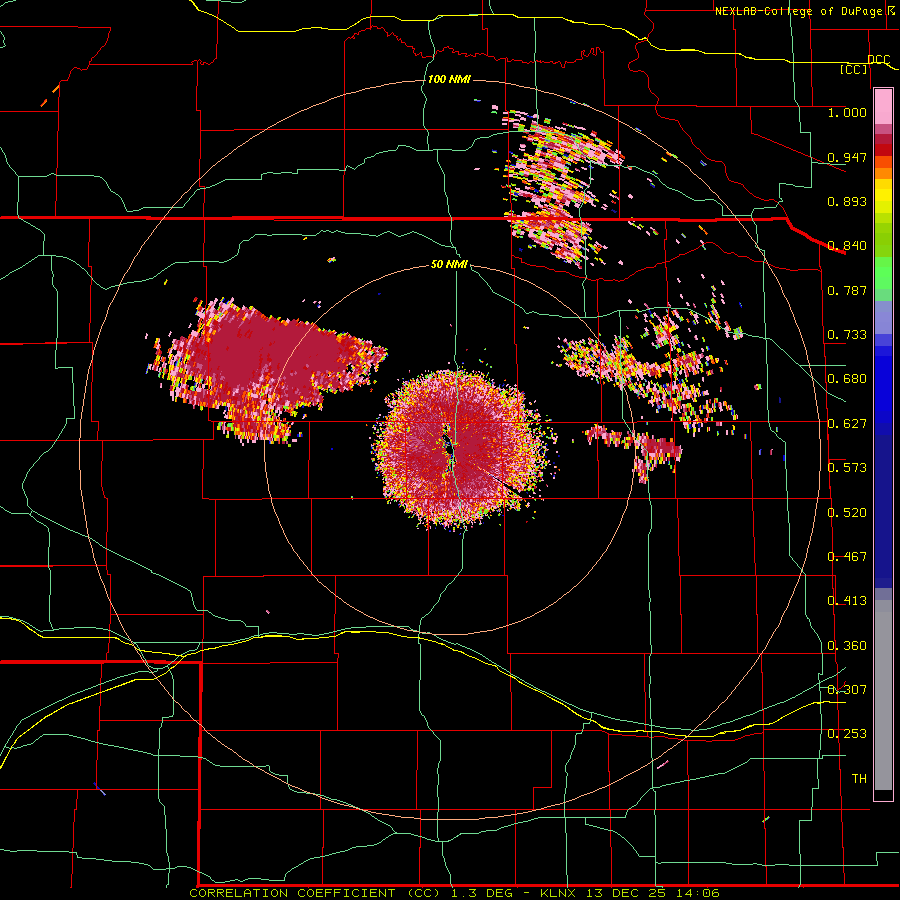Screen dimensions: 900x900
Task: Select the 0.520 scale value
Action: pos(847,513)
